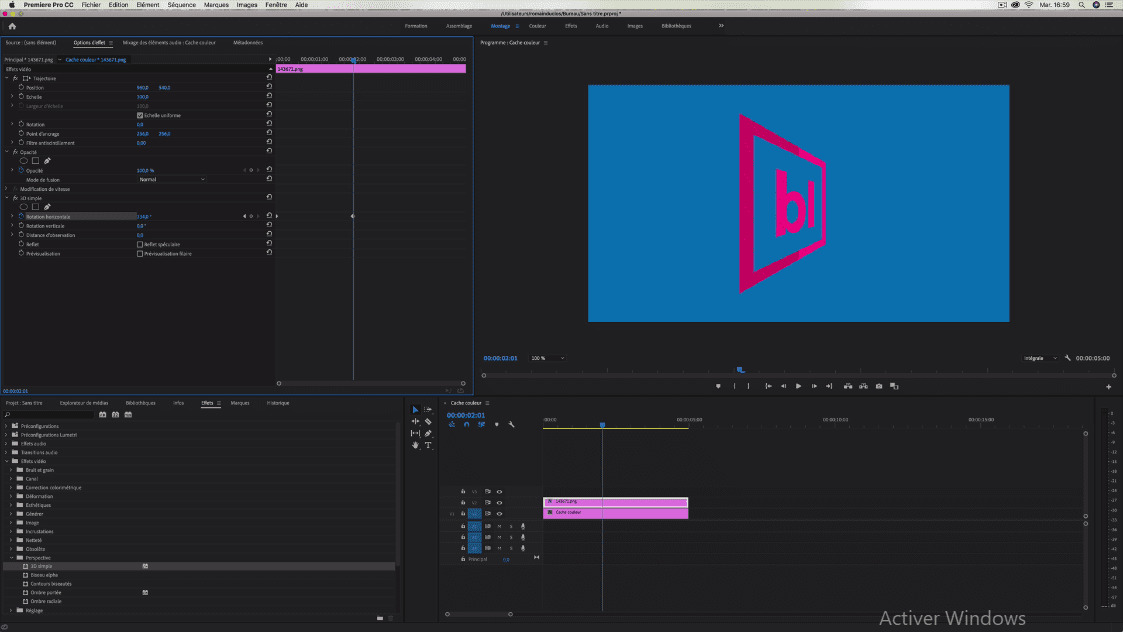Create ellipse mask under 3D simple

[x=24, y=207]
